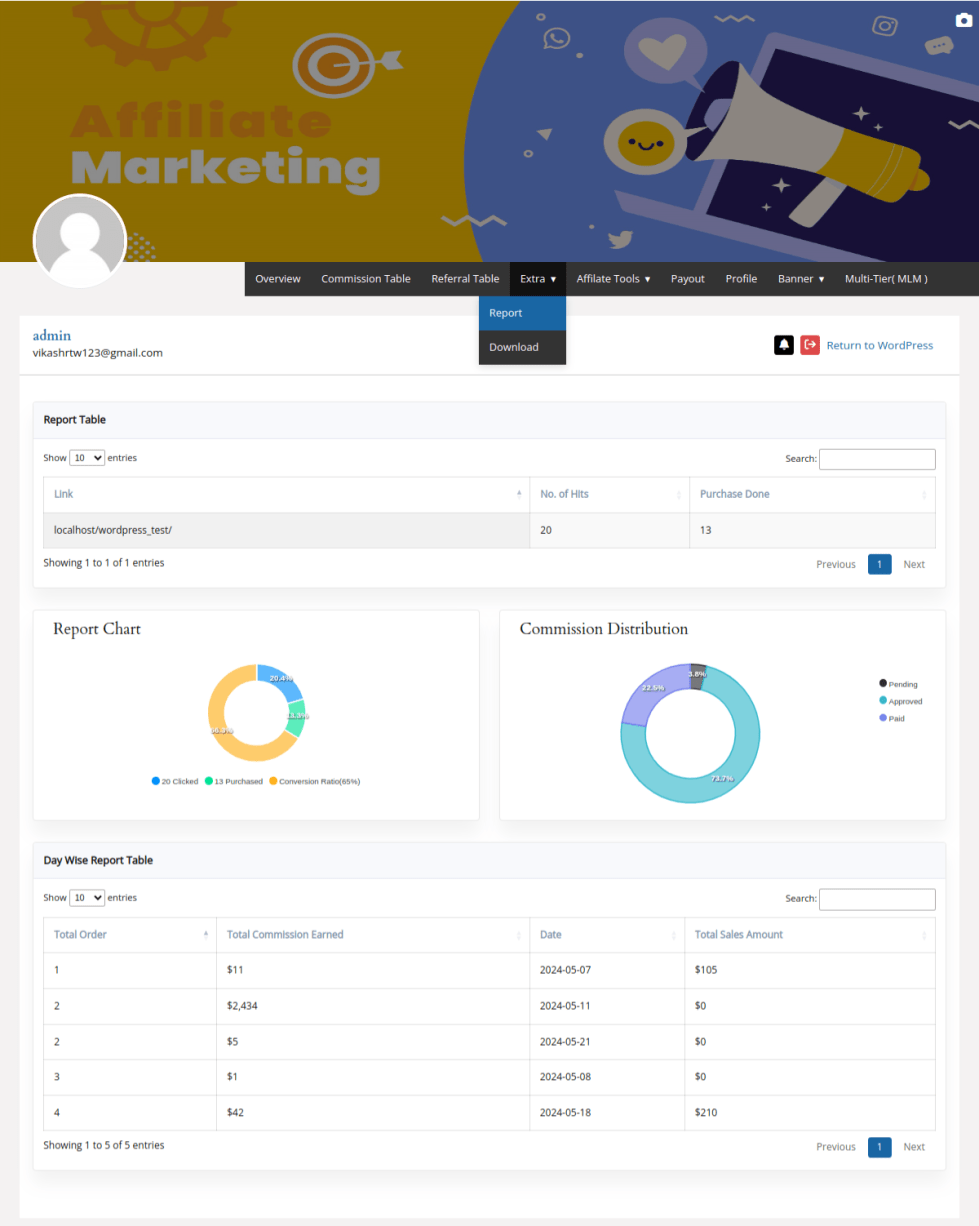Screen dimensions: 979x1226
Task: Click the camera icon on cover banner
Action: click(x=963, y=20)
